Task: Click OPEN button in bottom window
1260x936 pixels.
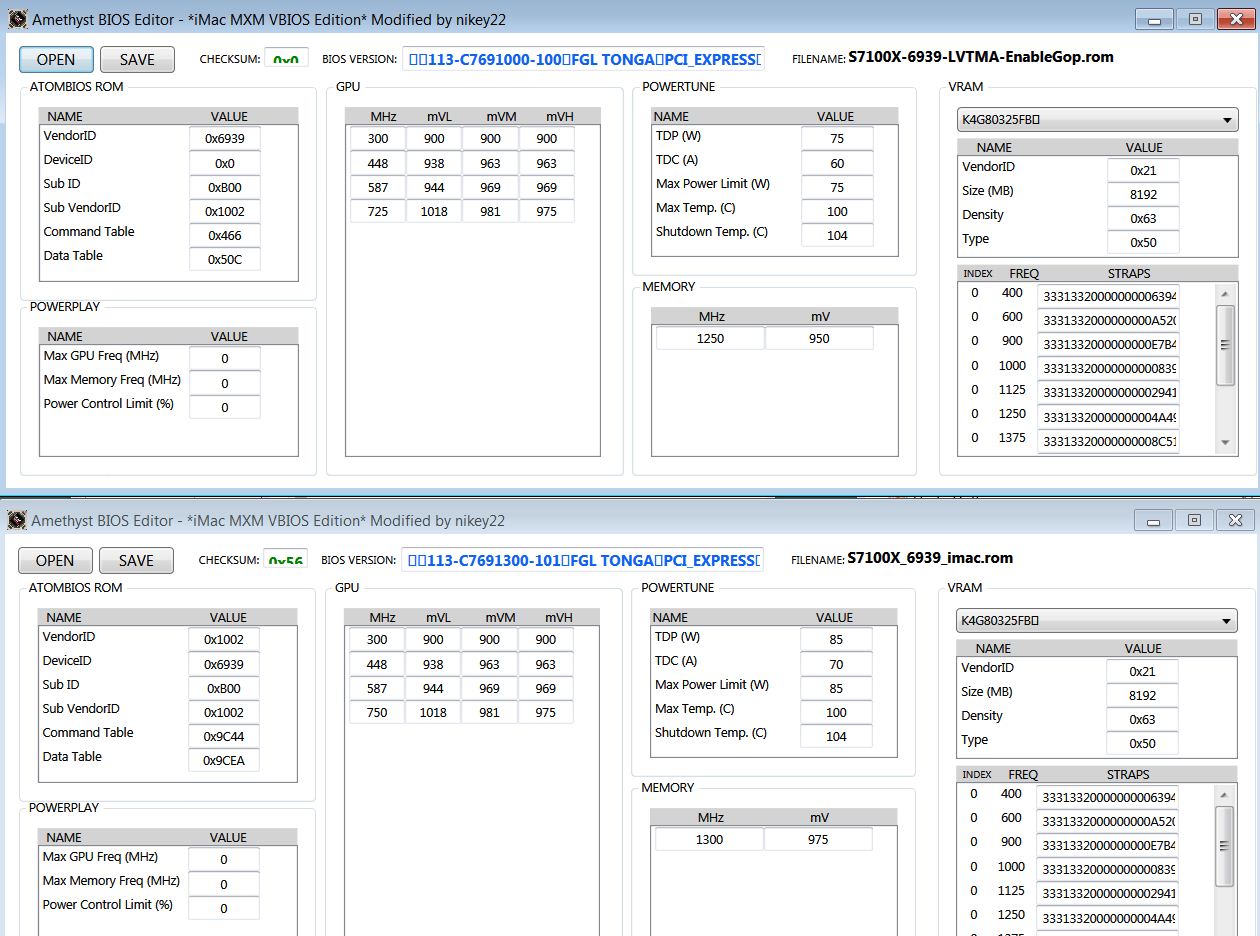Action: click(55, 560)
